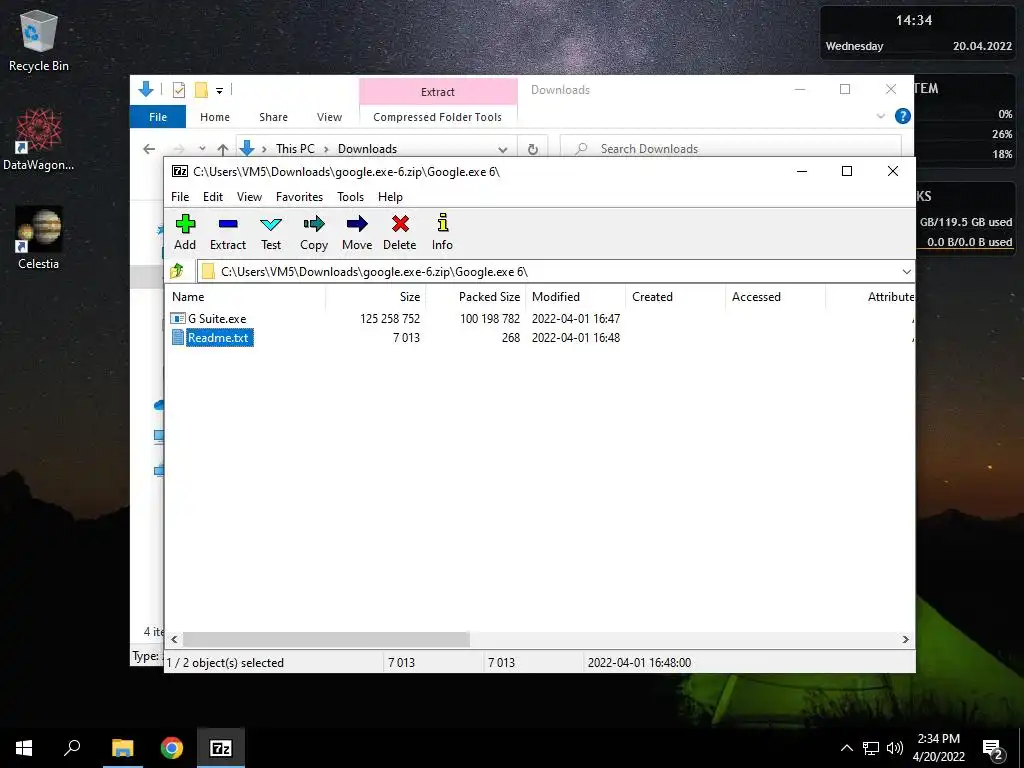Click G Suite.exe size 125 258 752
Image resolution: width=1024 pixels, height=768 pixels.
(390, 319)
